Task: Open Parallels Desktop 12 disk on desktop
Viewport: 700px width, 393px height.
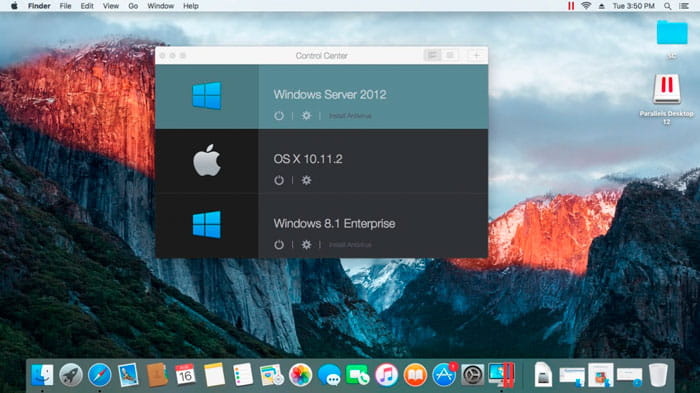Action: tap(667, 89)
